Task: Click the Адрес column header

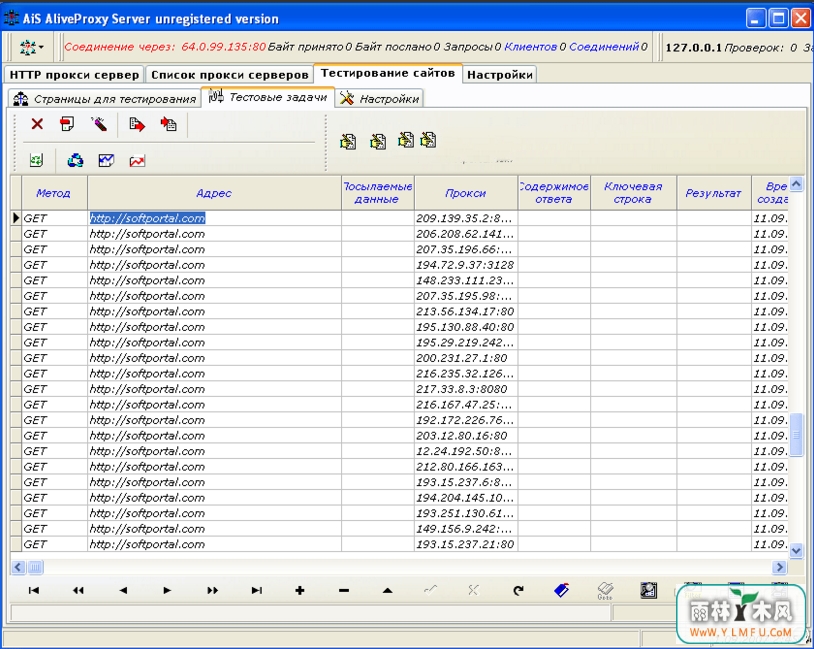Action: click(214, 193)
